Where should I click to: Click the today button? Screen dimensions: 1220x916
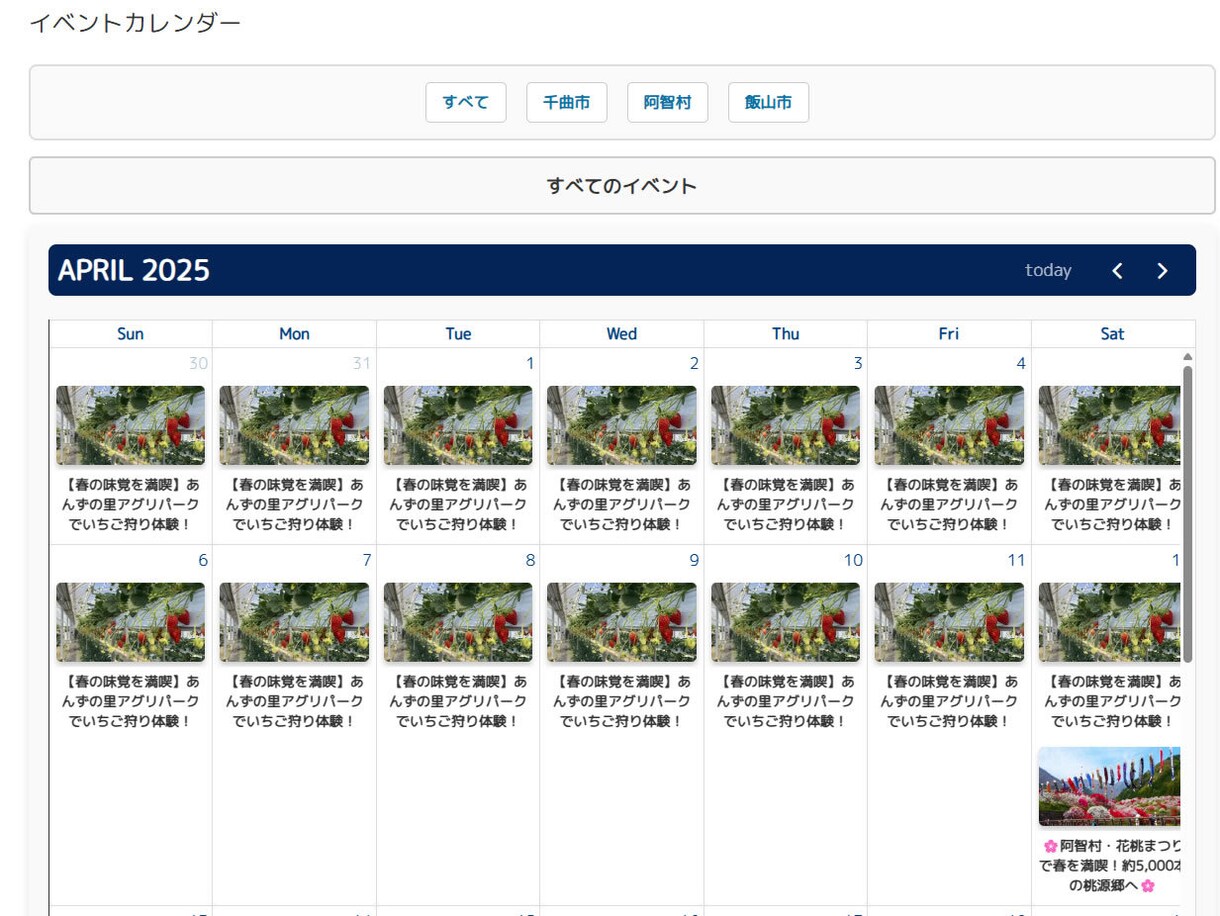[1048, 270]
